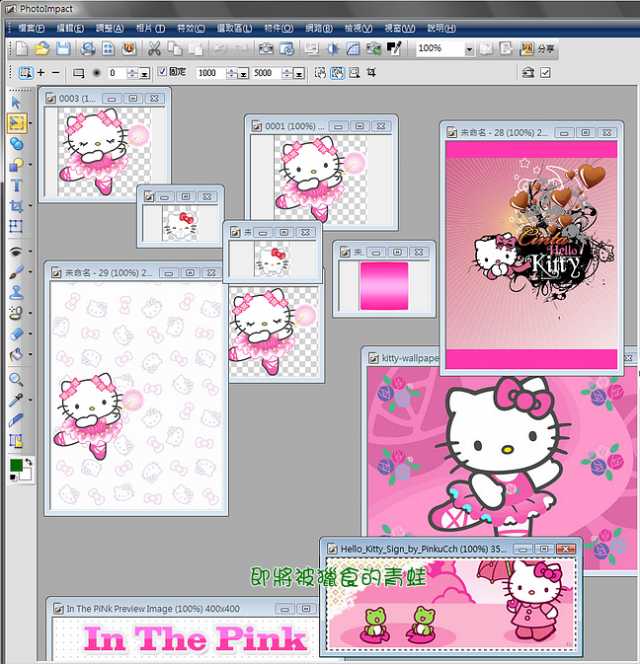The image size is (640, 665).
Task: Click the foreground green color swatch
Action: (16, 465)
